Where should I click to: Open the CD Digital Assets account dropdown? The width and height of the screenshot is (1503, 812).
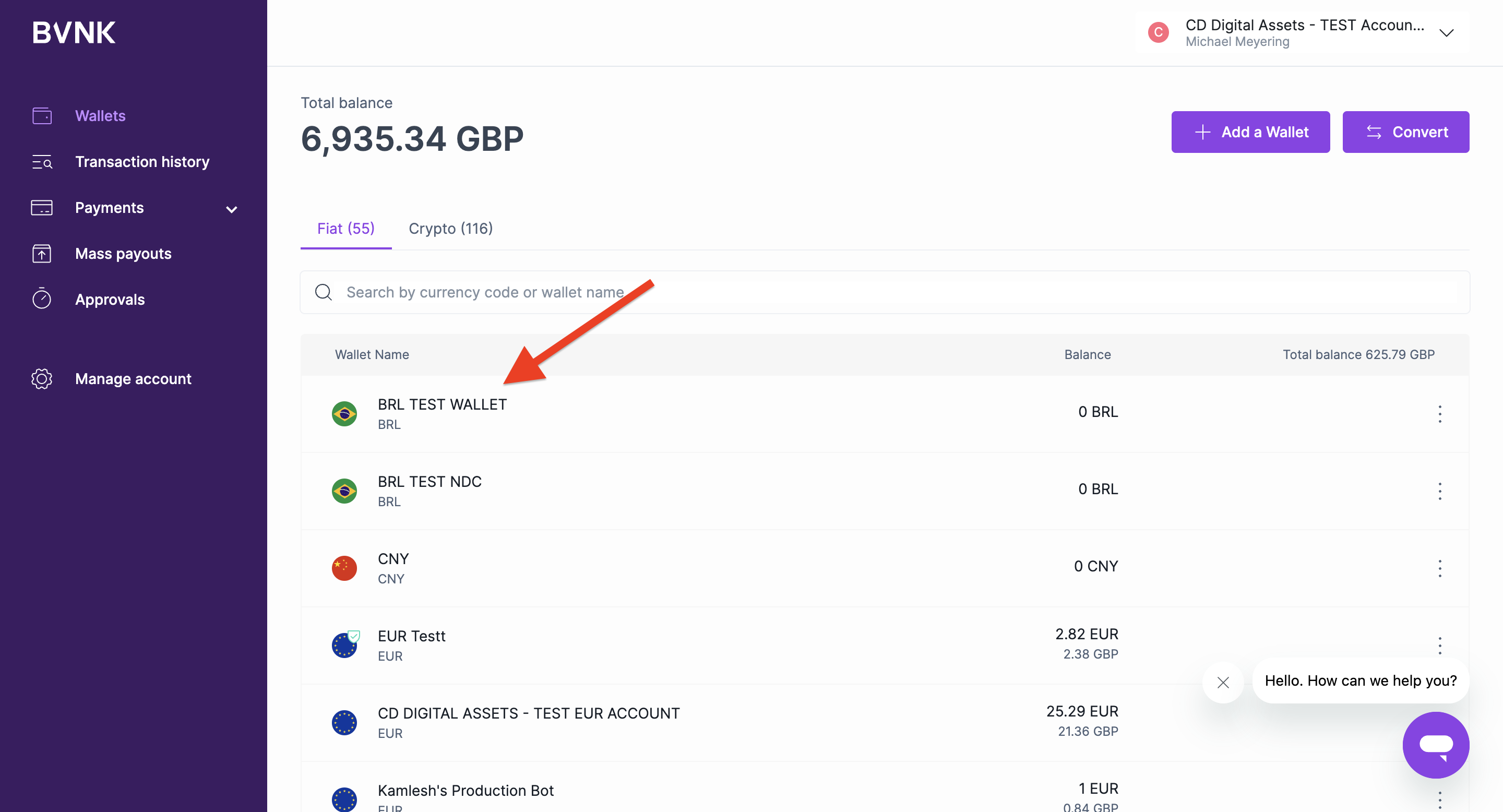click(x=1446, y=33)
